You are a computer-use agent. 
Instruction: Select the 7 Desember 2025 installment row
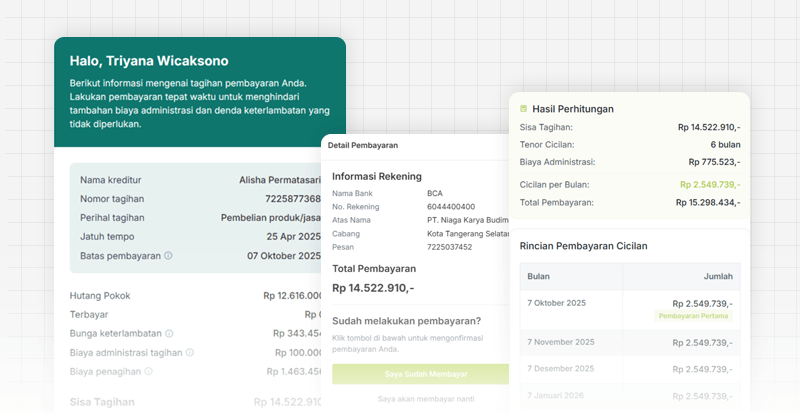click(628, 368)
